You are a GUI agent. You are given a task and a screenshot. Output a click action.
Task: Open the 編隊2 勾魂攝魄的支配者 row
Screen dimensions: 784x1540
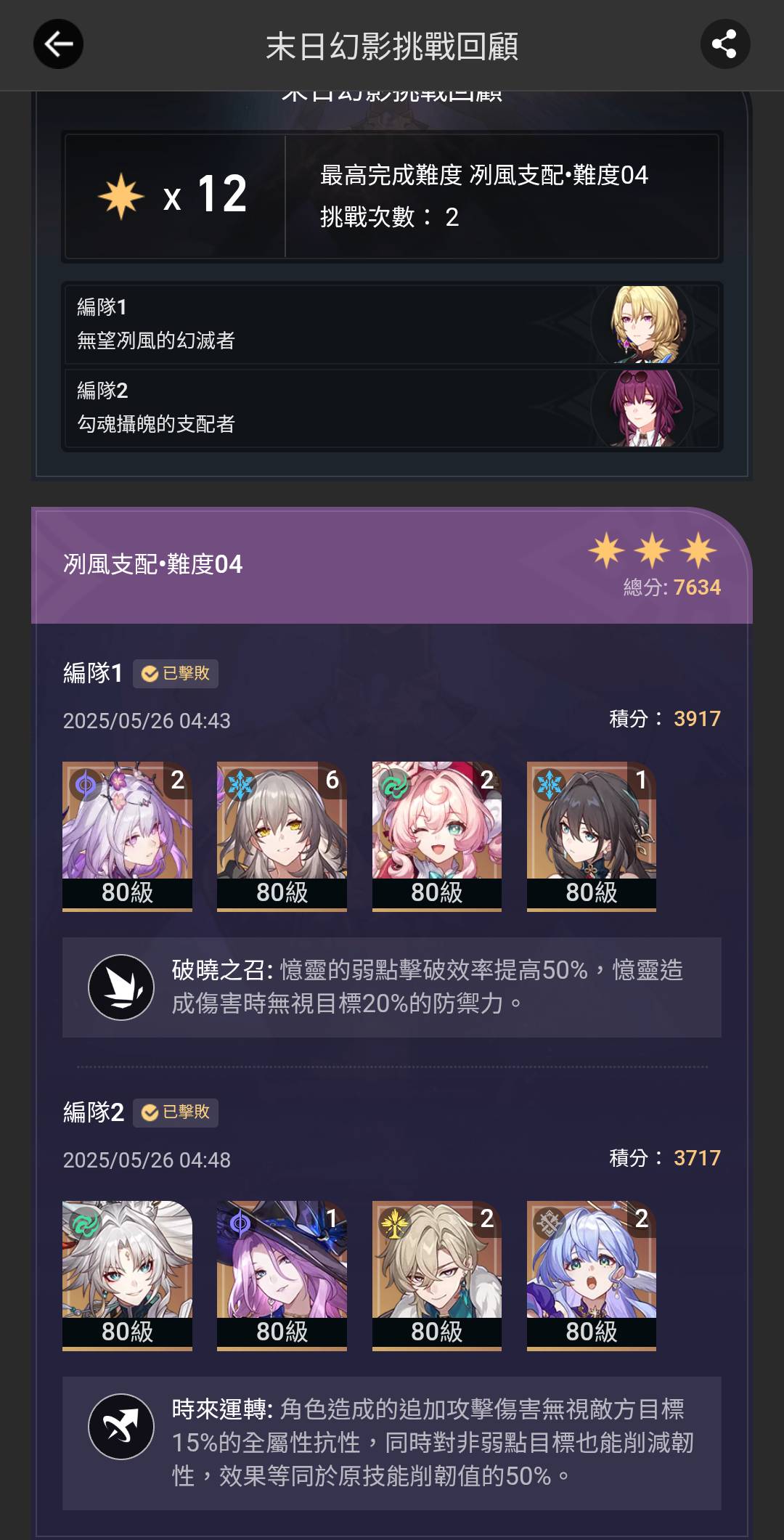click(x=392, y=408)
